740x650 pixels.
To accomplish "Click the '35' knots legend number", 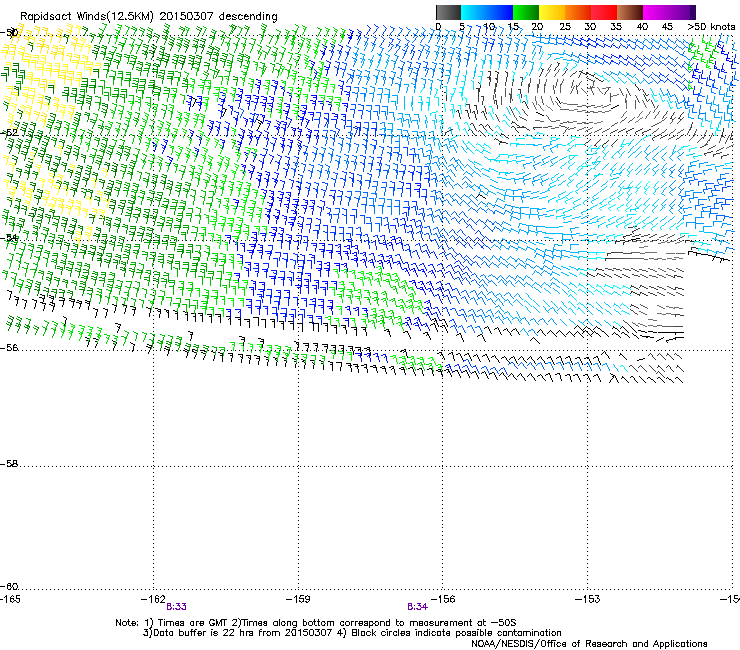I will click(616, 27).
